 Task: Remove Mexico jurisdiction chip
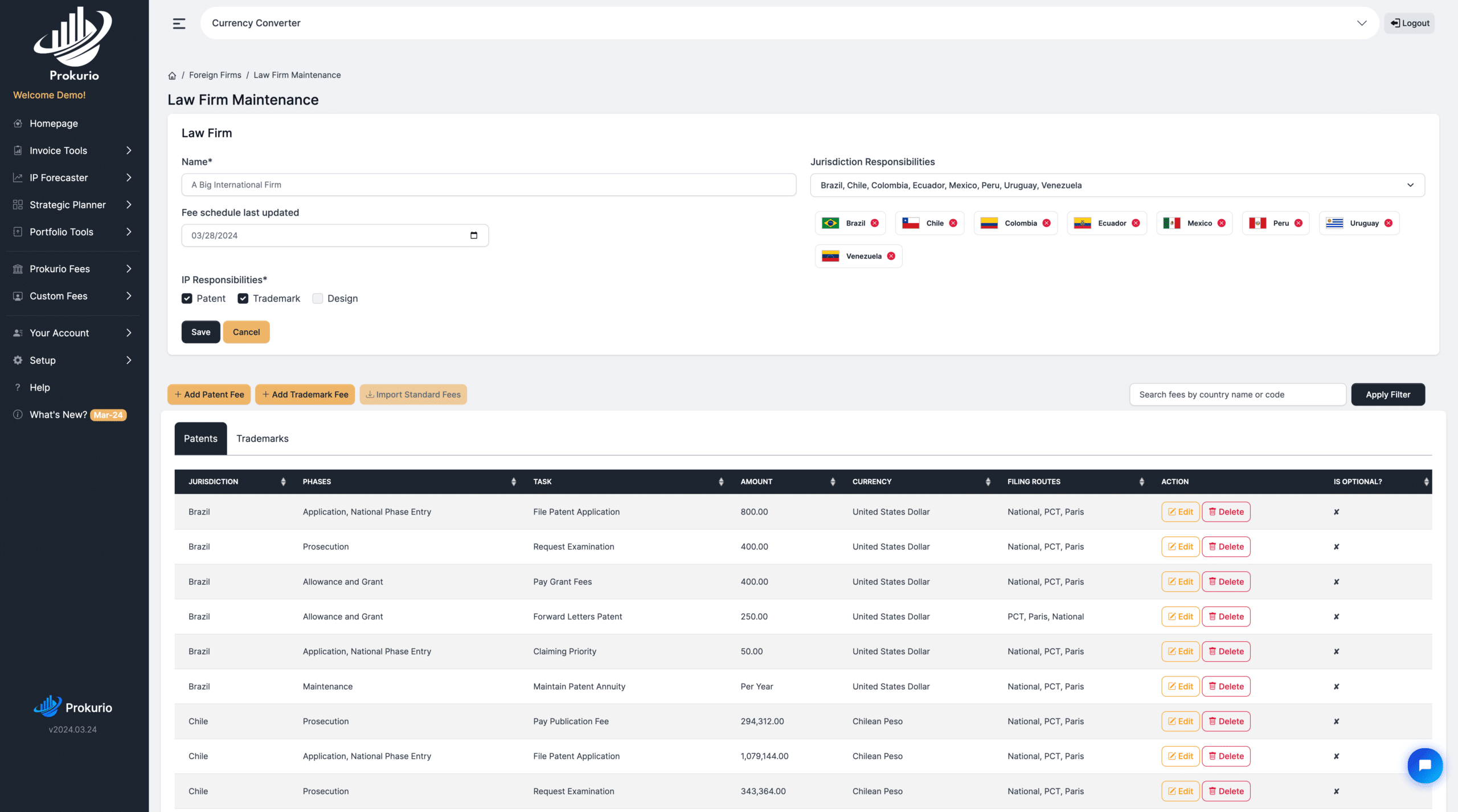click(1222, 223)
